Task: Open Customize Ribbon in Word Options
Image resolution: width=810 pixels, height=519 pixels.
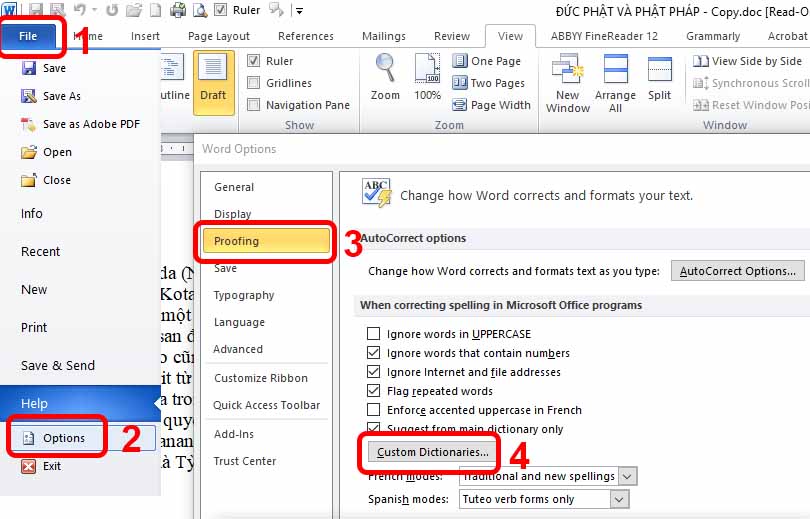Action: 261,378
